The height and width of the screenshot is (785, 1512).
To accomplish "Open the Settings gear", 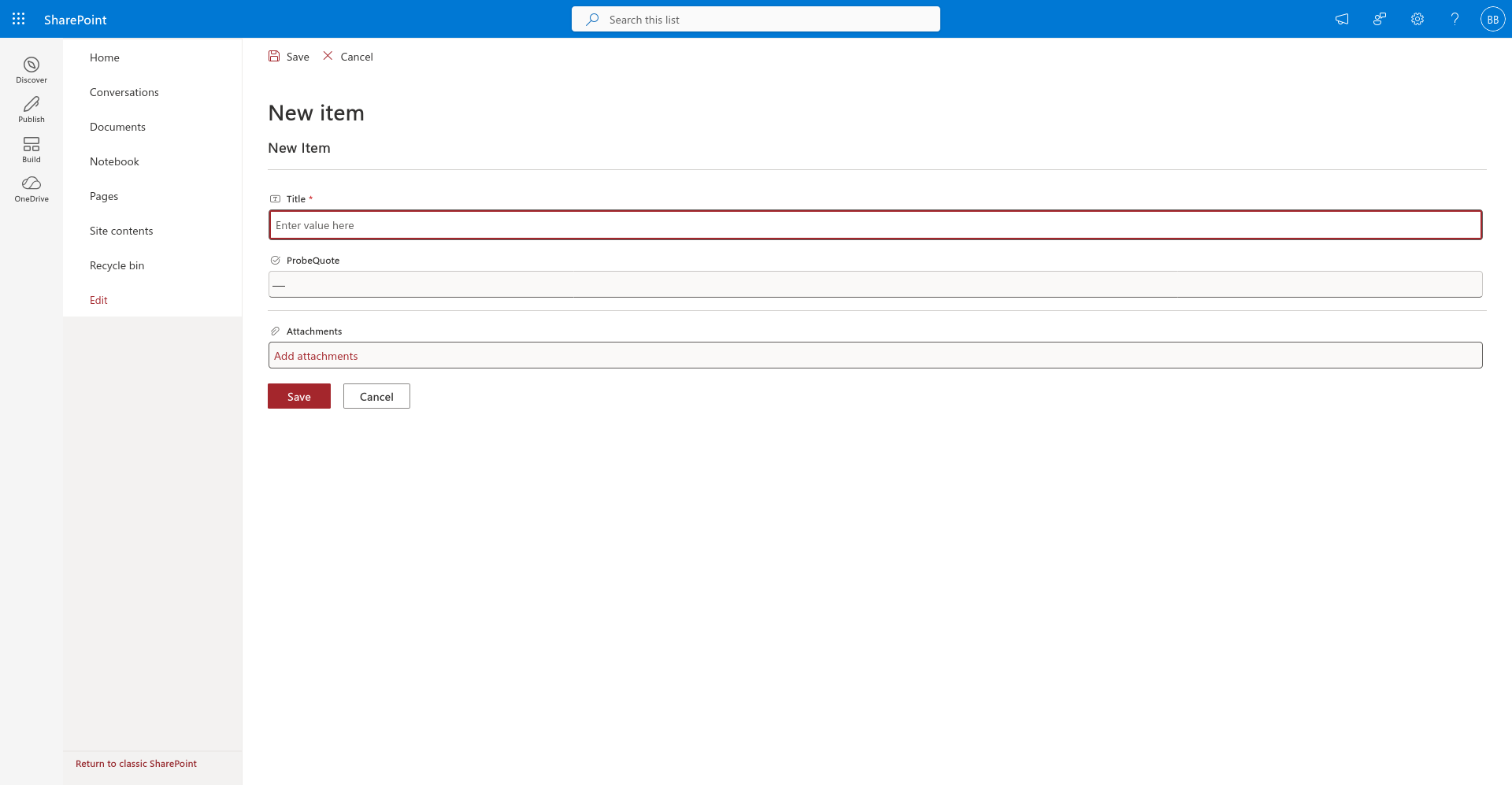I will [x=1417, y=19].
